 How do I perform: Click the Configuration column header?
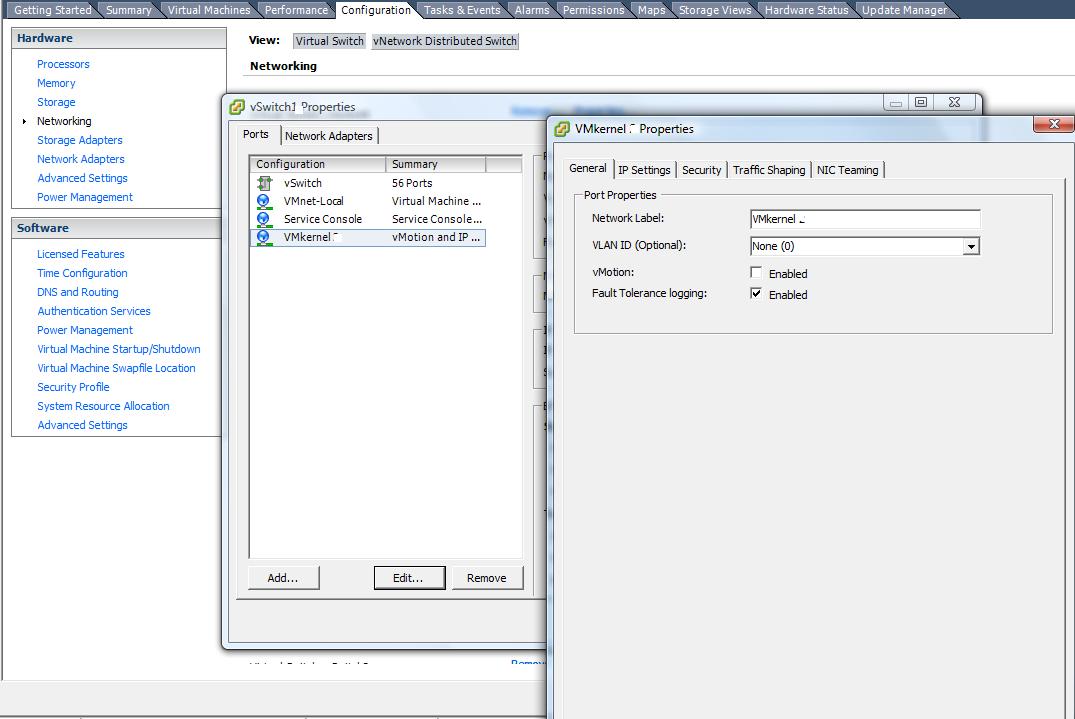[317, 164]
